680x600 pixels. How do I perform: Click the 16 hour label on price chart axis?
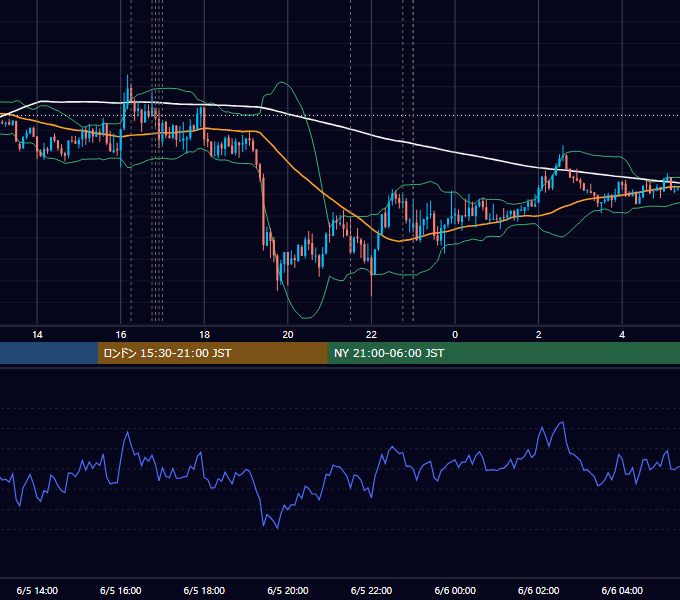[x=121, y=335]
